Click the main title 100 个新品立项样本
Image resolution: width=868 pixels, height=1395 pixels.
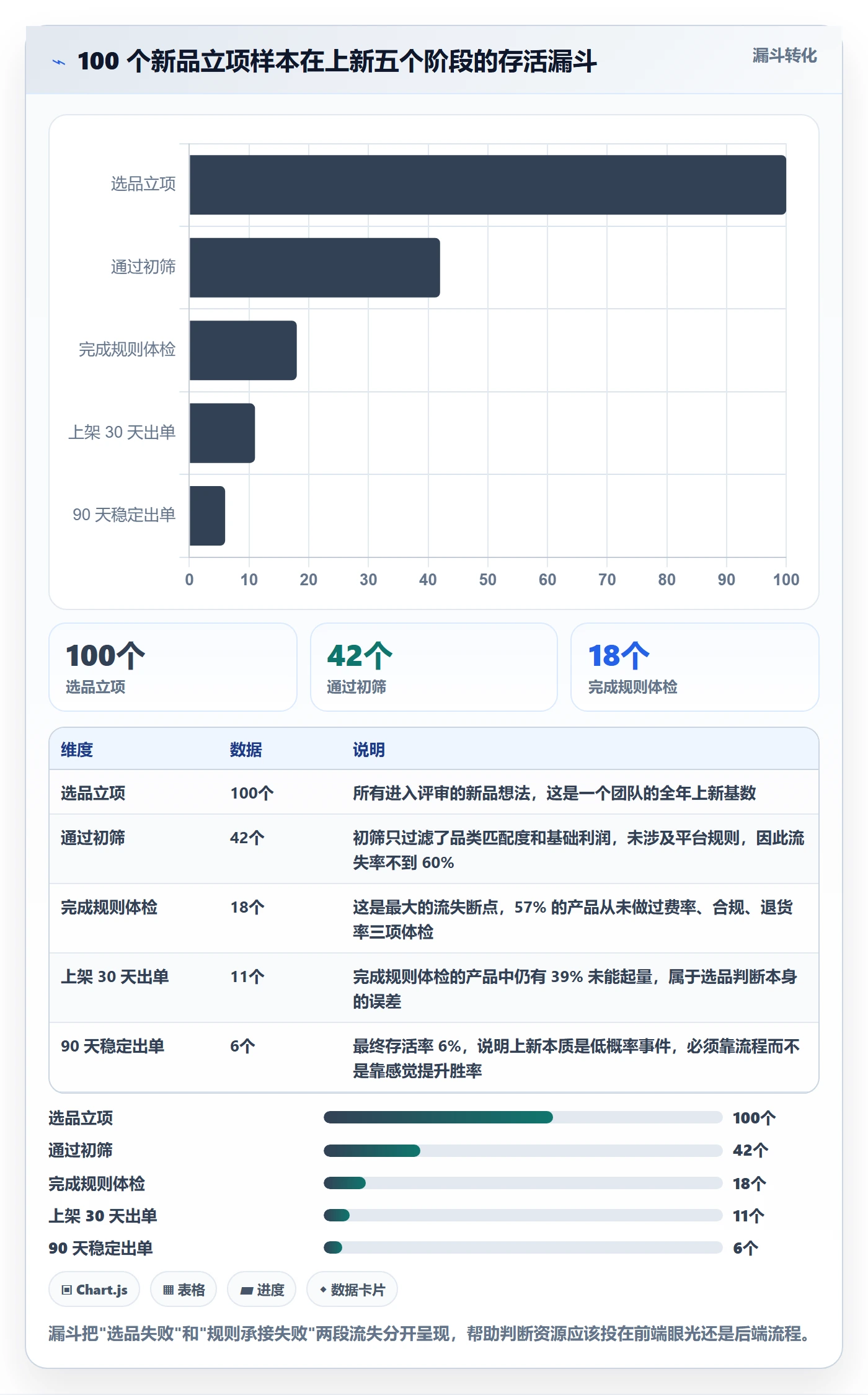337,61
